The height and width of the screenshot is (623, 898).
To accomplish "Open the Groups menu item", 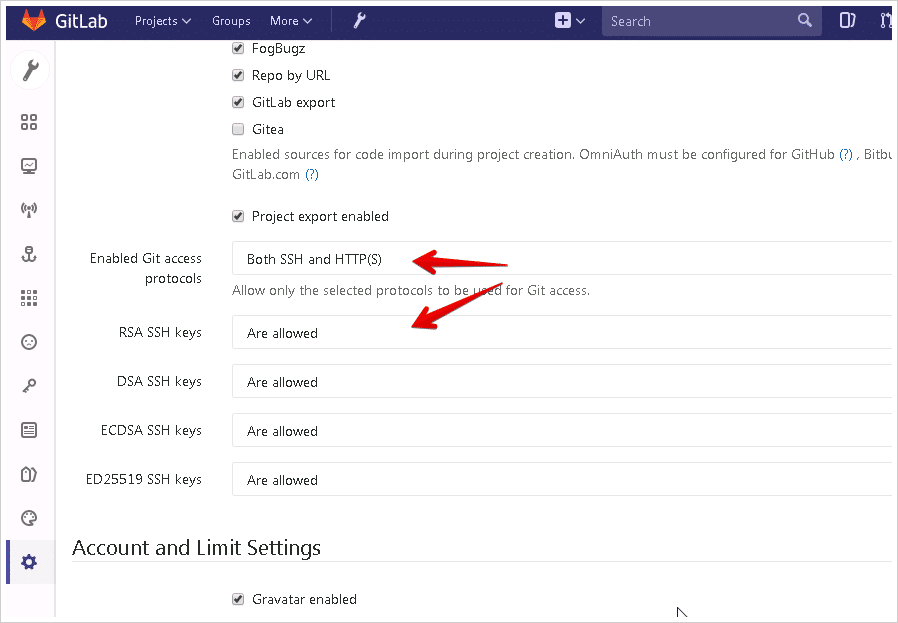I will click(231, 21).
